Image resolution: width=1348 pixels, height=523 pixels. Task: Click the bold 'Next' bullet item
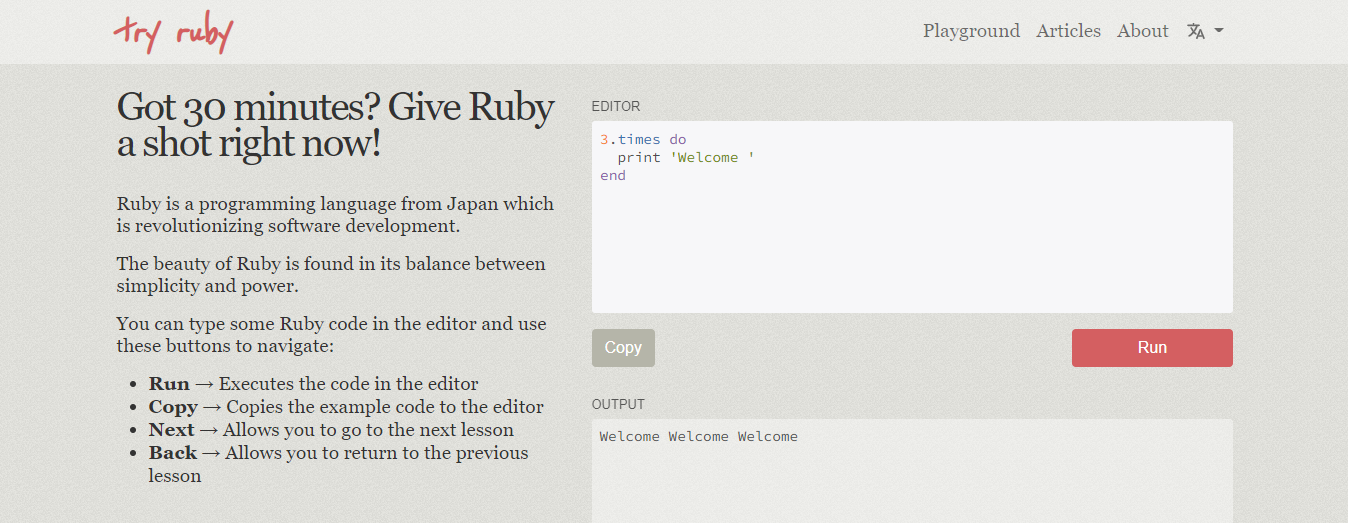coord(172,430)
